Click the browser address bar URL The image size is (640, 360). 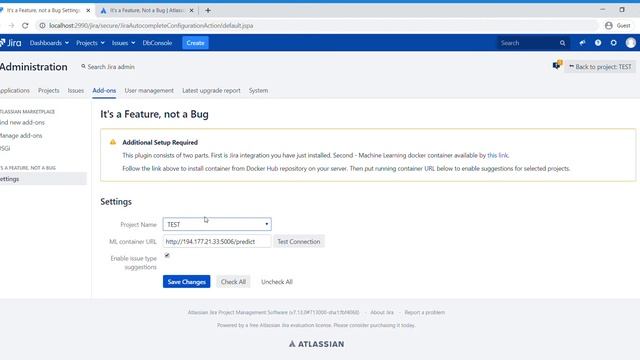(x=151, y=25)
